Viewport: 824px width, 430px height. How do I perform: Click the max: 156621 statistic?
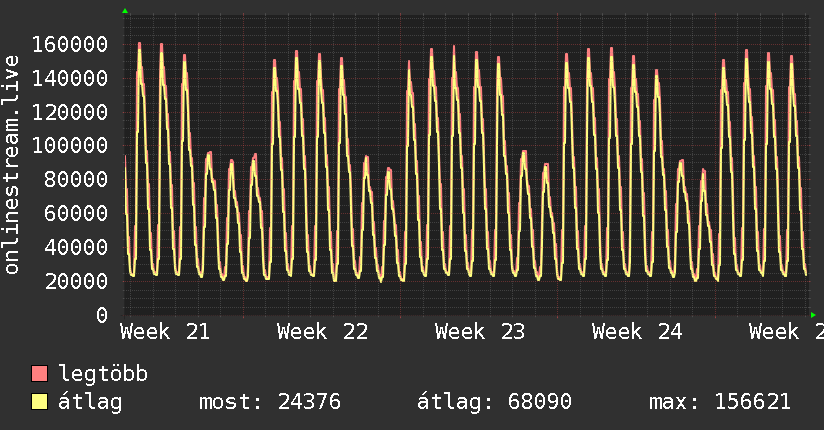720,402
